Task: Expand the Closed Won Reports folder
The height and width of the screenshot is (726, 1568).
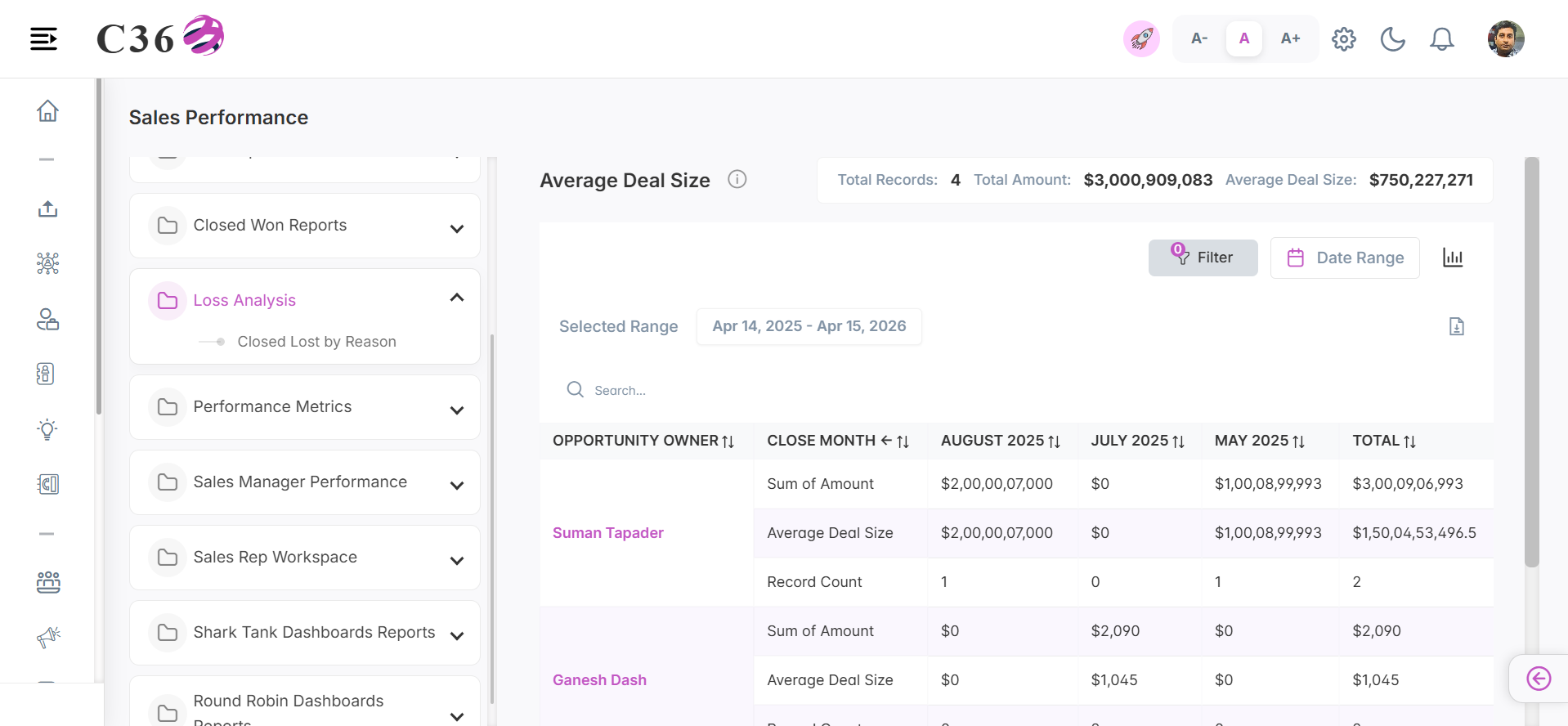Action: point(305,226)
